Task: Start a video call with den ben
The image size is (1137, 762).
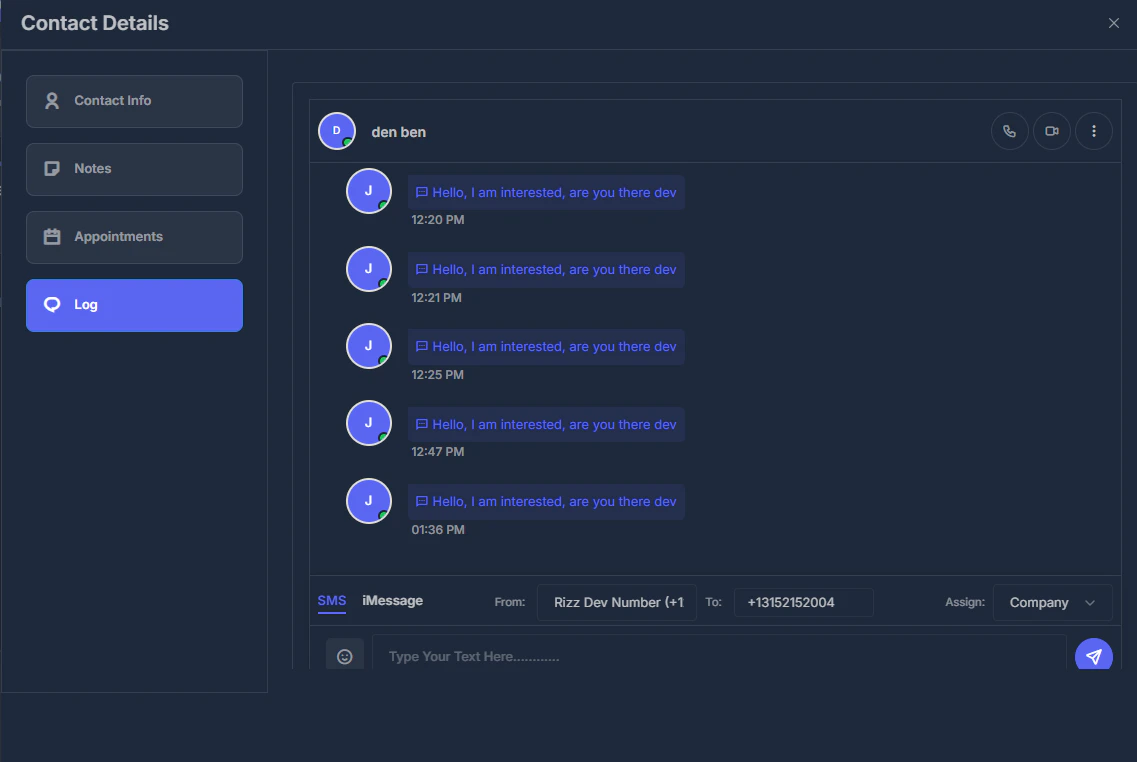Action: [1051, 131]
